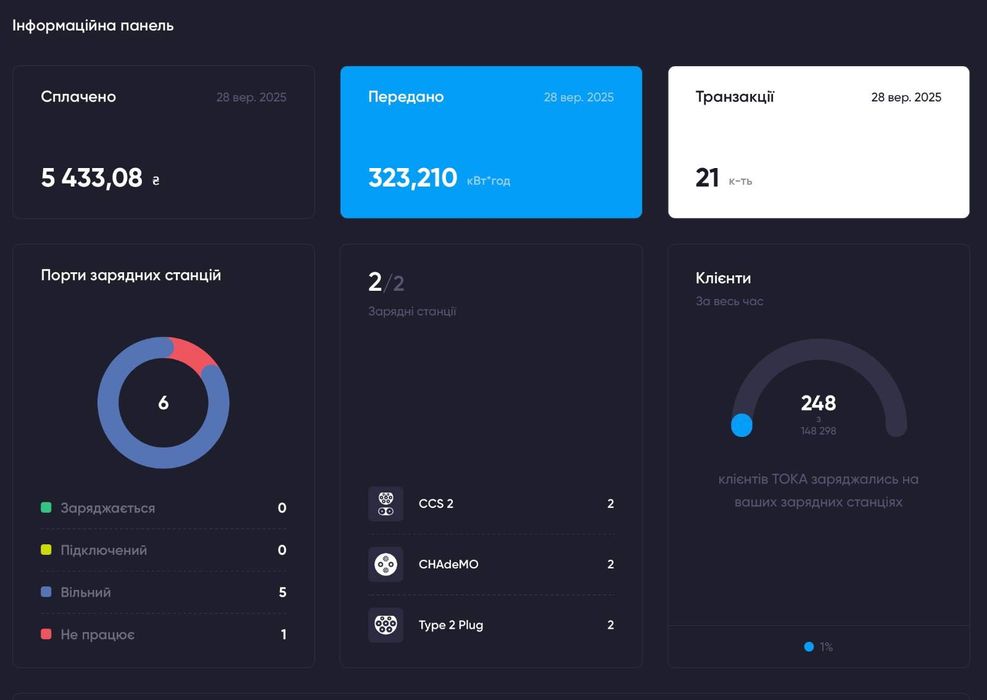Click the Зарядні станції 2/2 counter
Viewport: 987px width, 700px height.
coord(386,283)
